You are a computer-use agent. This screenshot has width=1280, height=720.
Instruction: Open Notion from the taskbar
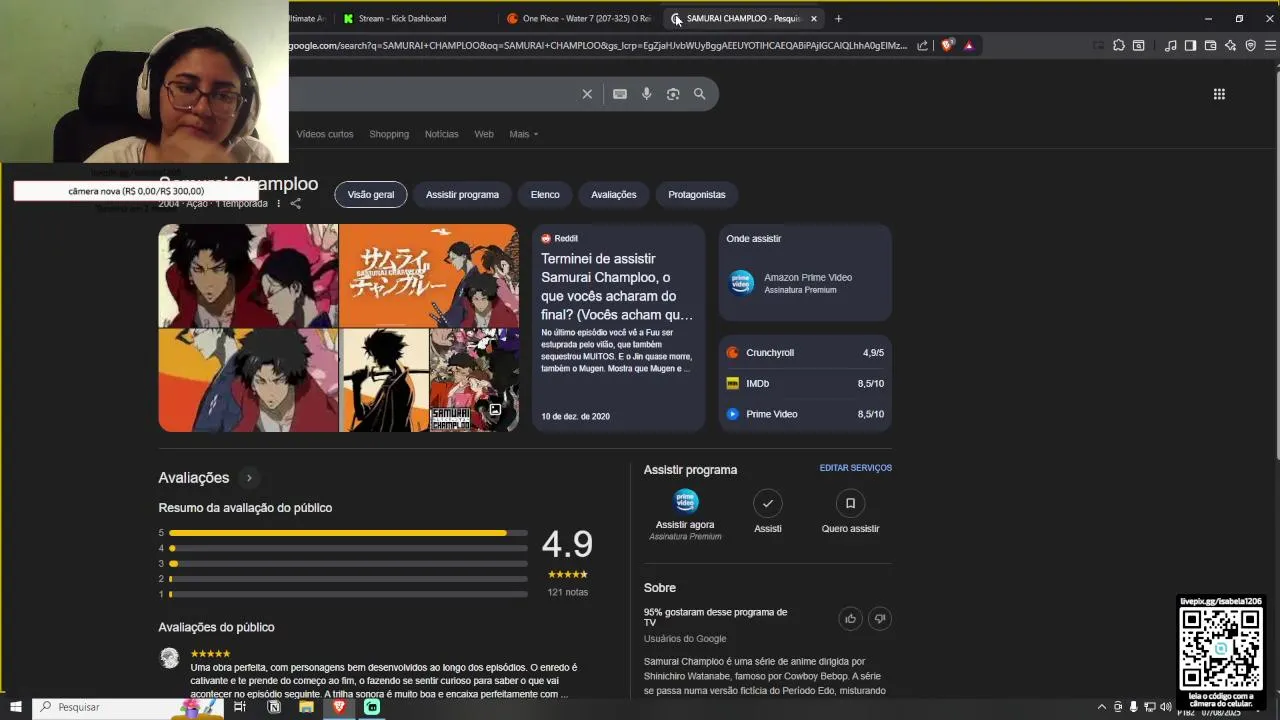pyautogui.click(x=274, y=707)
